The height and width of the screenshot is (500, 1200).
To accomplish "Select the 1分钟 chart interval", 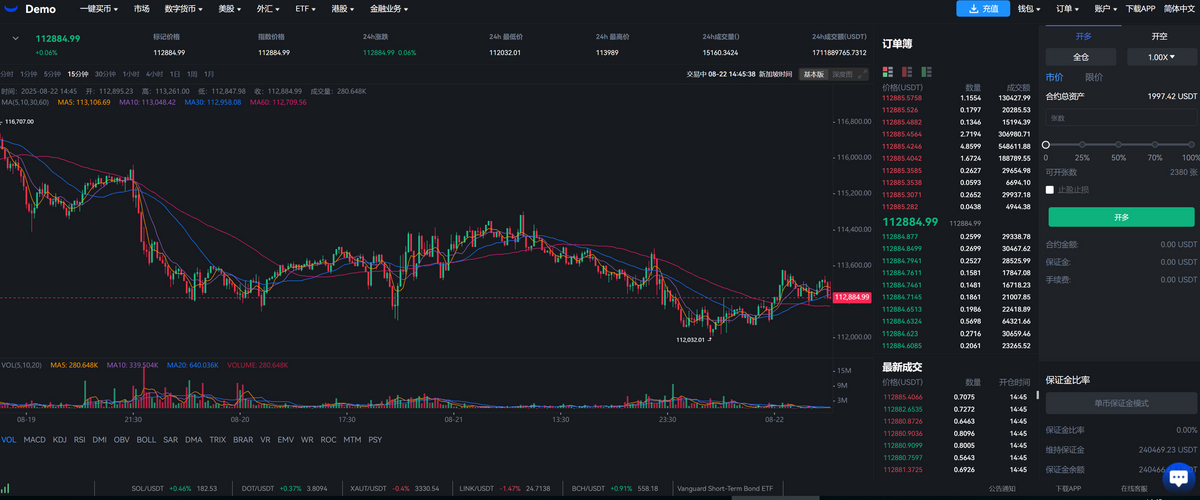I will tap(29, 74).
